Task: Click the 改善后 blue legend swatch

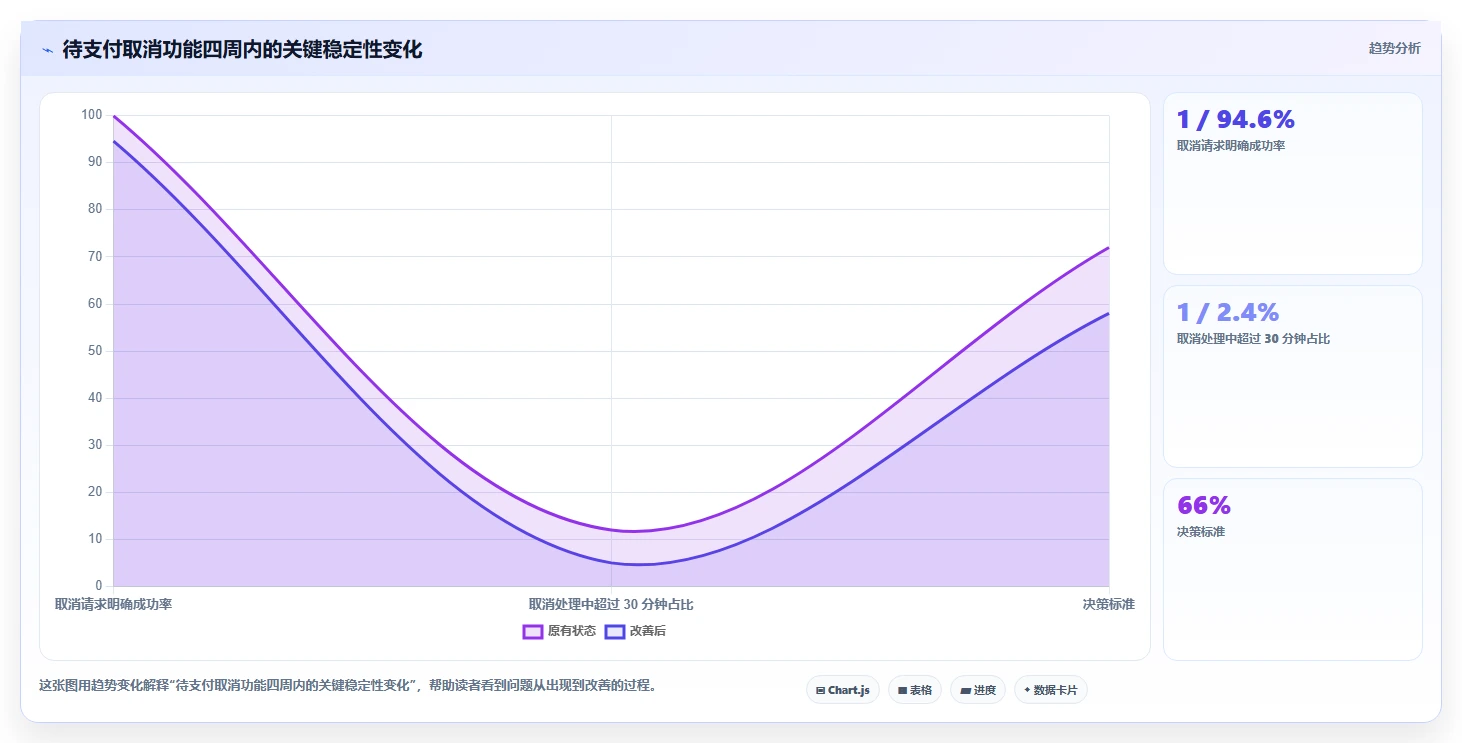Action: [x=615, y=631]
